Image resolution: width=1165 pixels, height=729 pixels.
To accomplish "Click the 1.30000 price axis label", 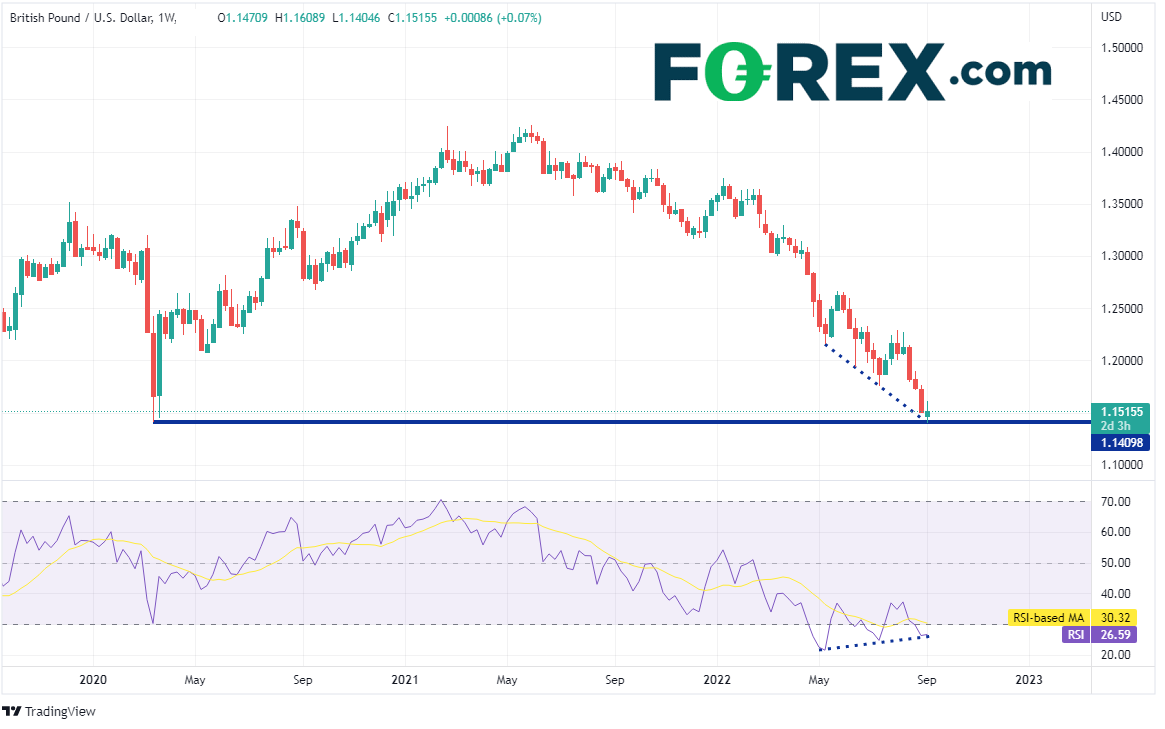I will (1122, 256).
